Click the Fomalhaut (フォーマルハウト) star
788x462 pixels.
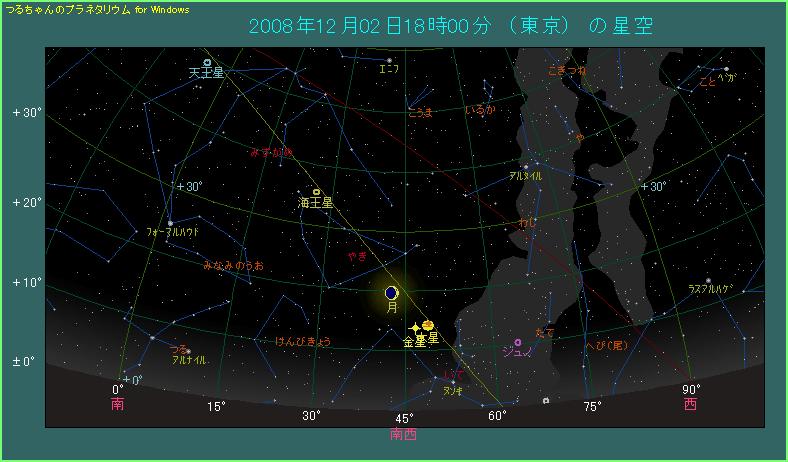click(170, 223)
